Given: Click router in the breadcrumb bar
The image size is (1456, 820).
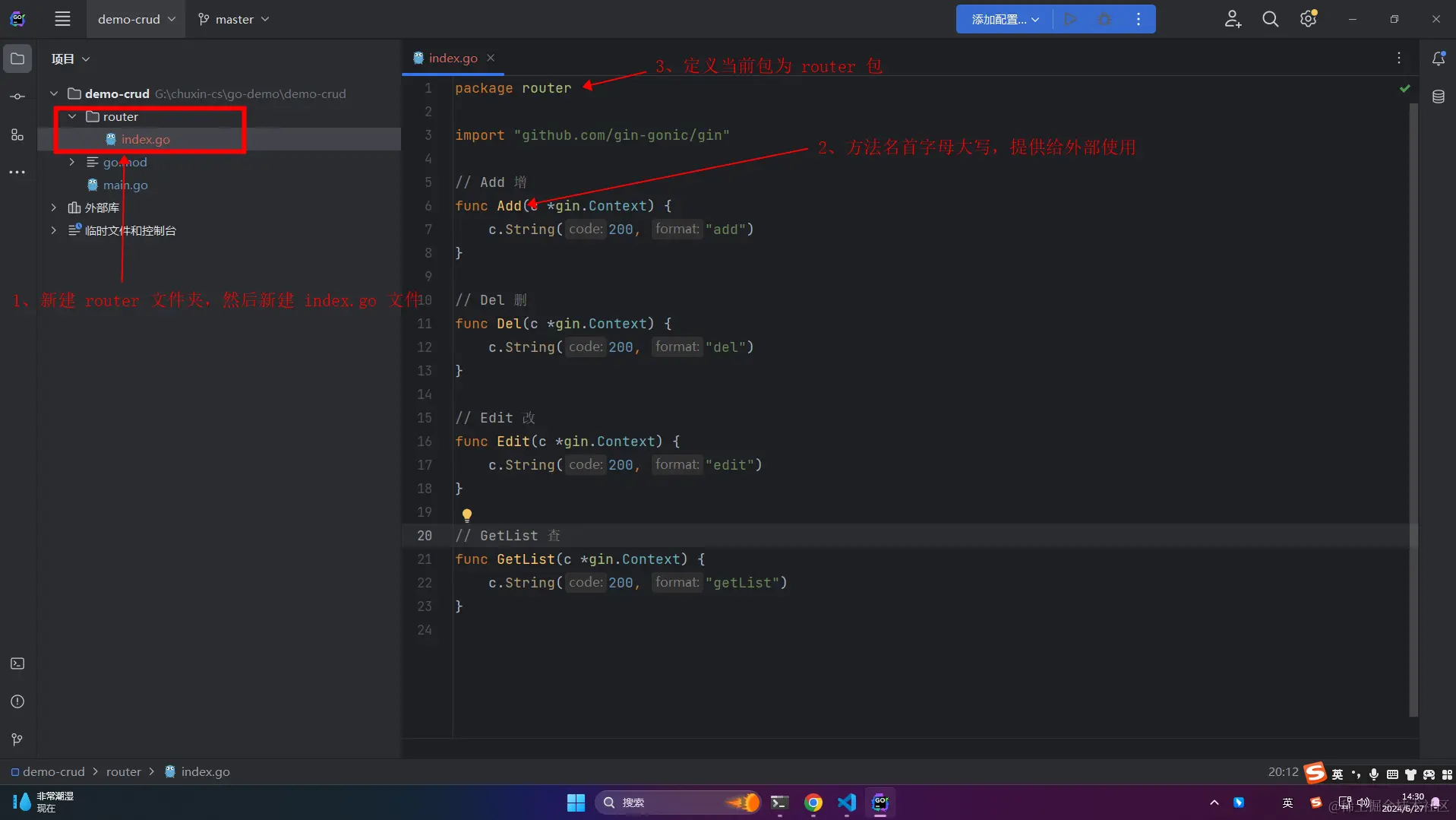Looking at the screenshot, I should (124, 771).
